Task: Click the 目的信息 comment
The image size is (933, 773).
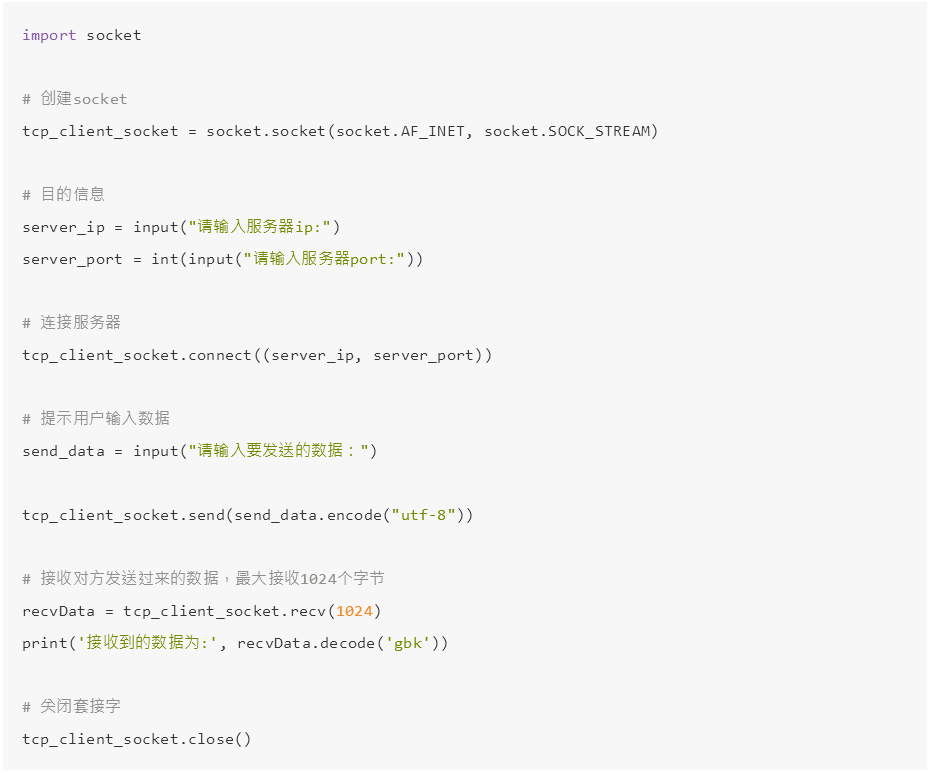Action: point(63,195)
